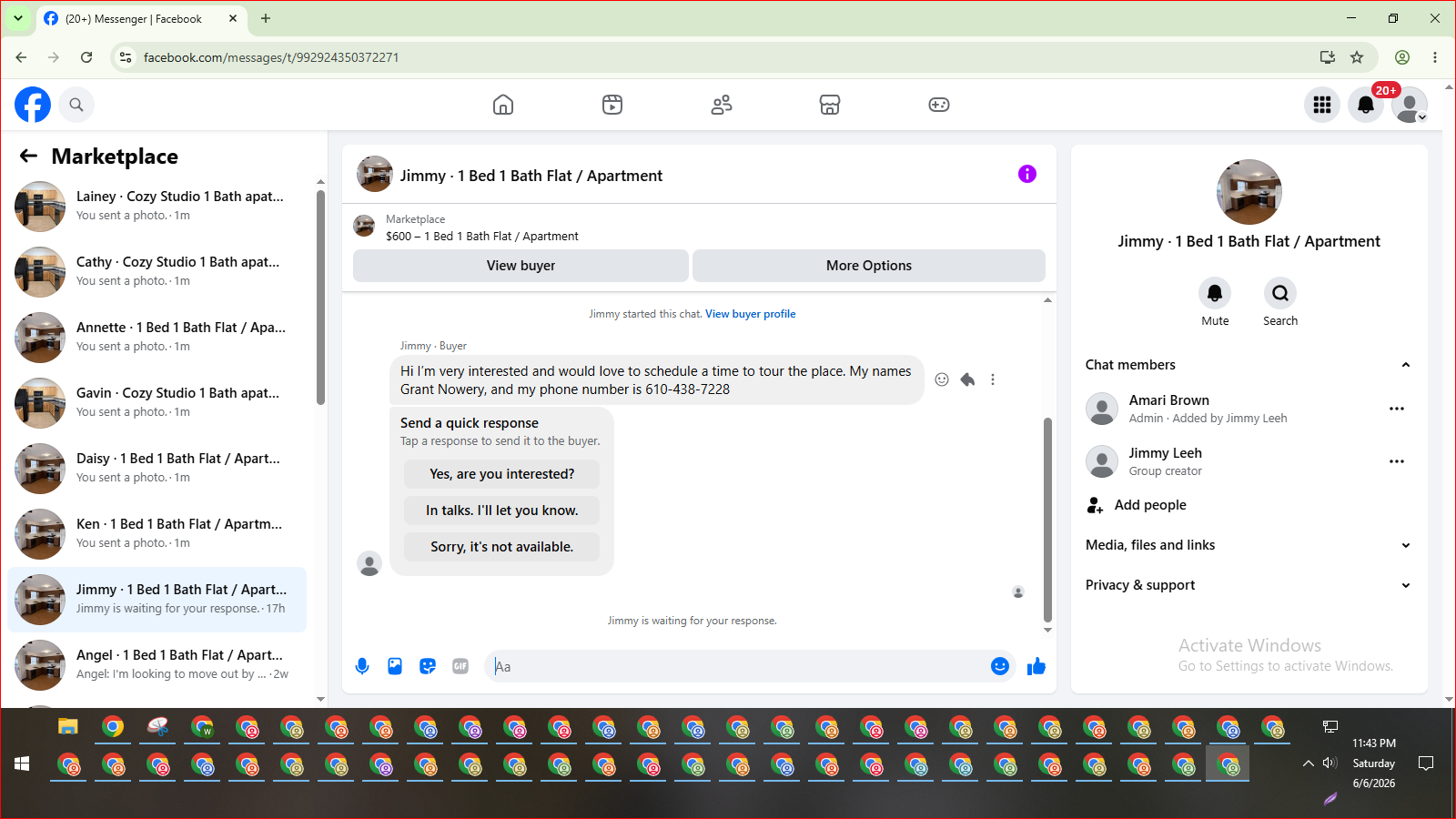Open options for member Amari Brown
Screen dimensions: 1456x819
1397,409
